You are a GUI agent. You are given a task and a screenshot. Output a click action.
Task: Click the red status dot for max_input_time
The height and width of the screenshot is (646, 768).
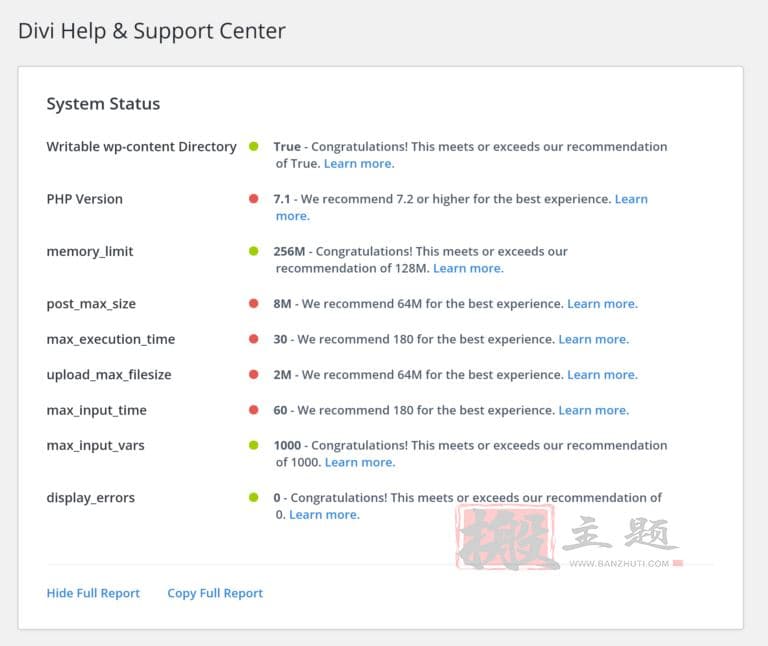pyautogui.click(x=253, y=409)
